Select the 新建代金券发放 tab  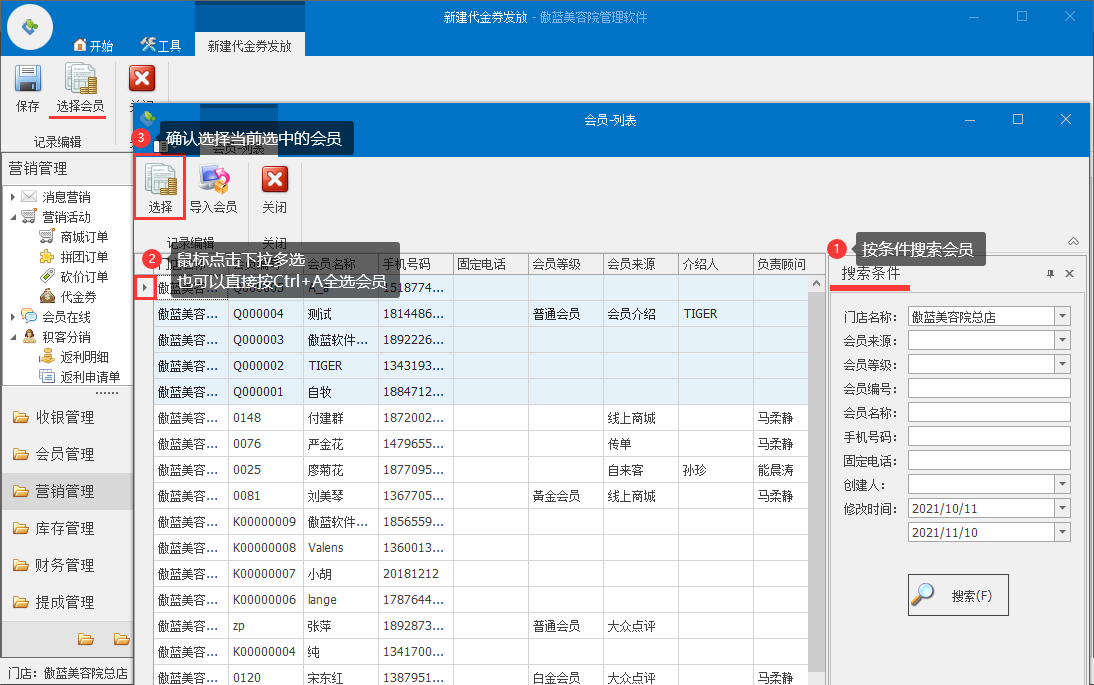tap(250, 46)
